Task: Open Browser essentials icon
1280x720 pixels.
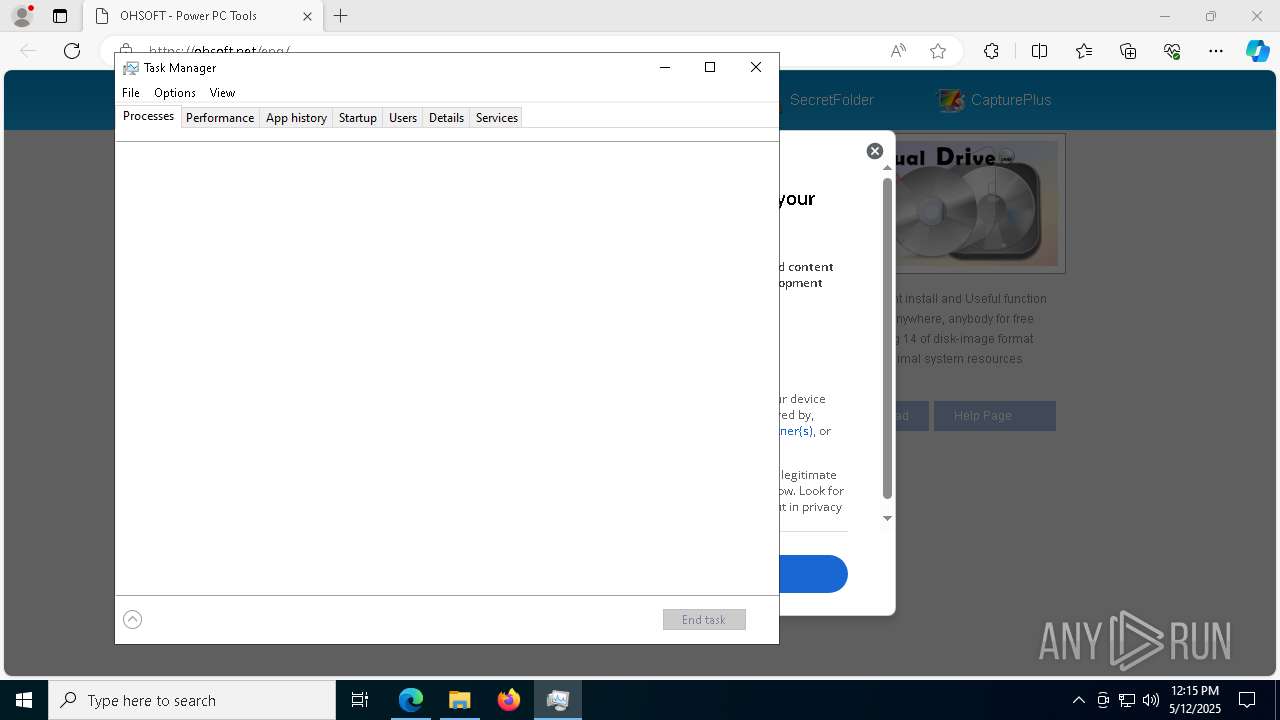Action: pos(1172,51)
